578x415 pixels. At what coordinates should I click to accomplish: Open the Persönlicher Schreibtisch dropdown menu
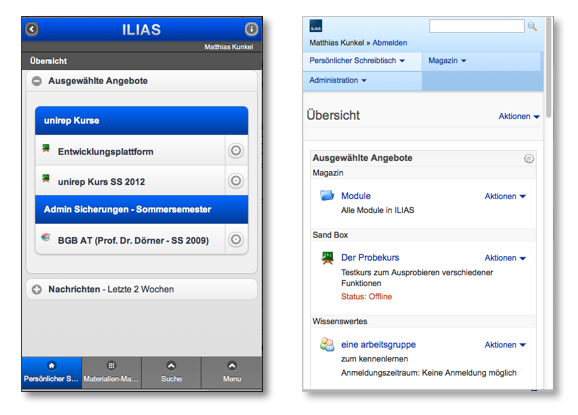(357, 60)
